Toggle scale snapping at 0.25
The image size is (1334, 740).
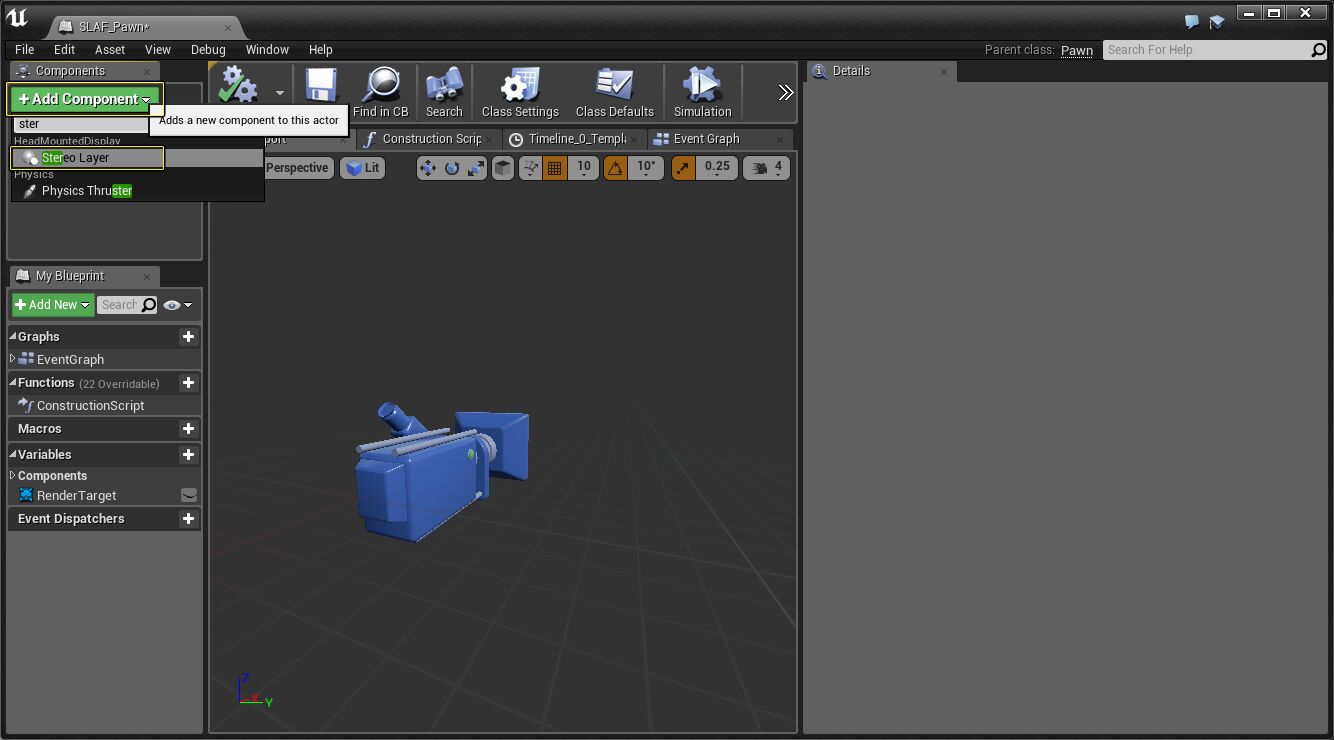(x=684, y=167)
